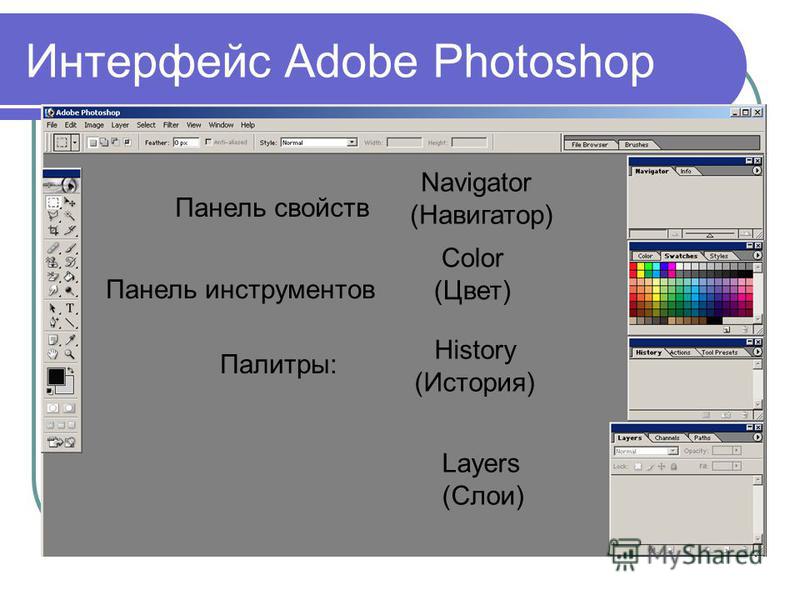Enable Subtract from selection mode
The image size is (800, 600).
pyautogui.click(x=115, y=143)
